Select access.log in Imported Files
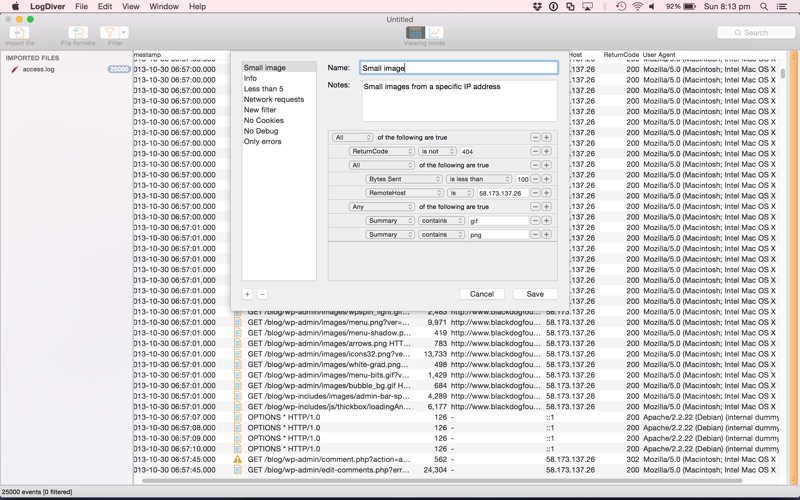The image size is (800, 500). point(38,69)
